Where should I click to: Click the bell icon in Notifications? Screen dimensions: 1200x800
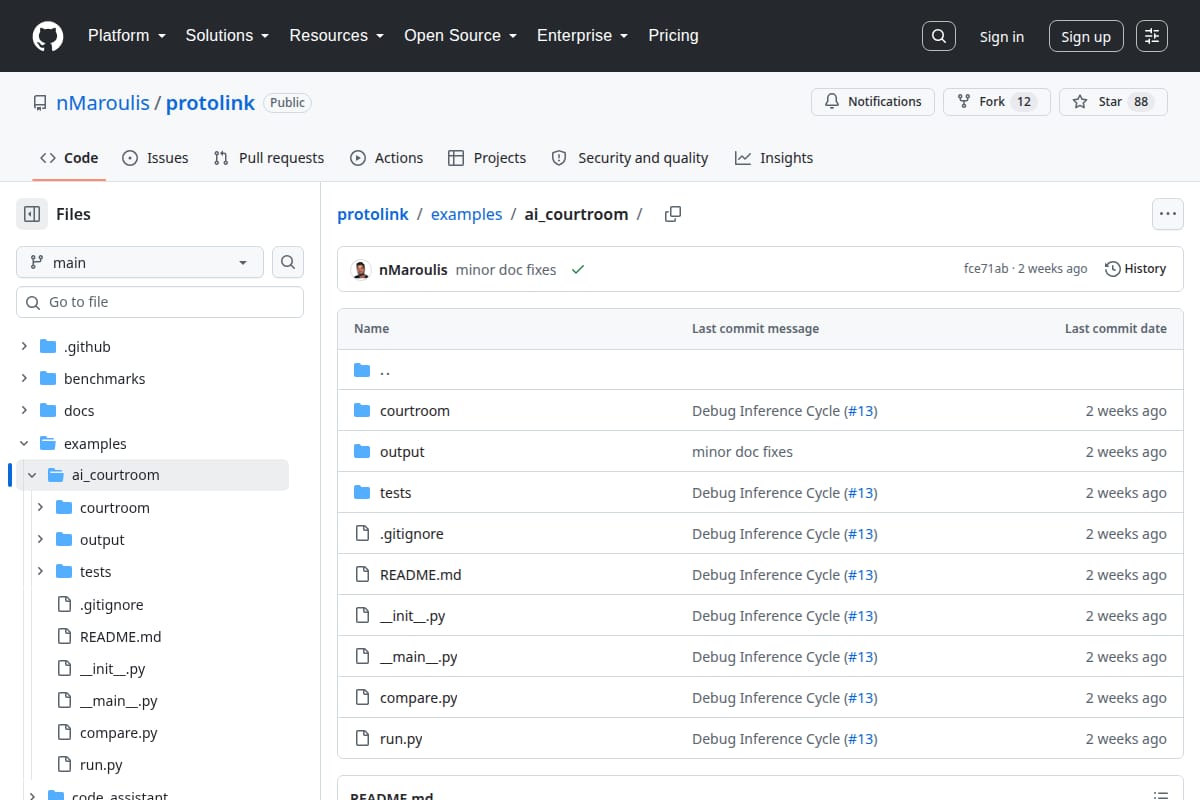click(832, 101)
